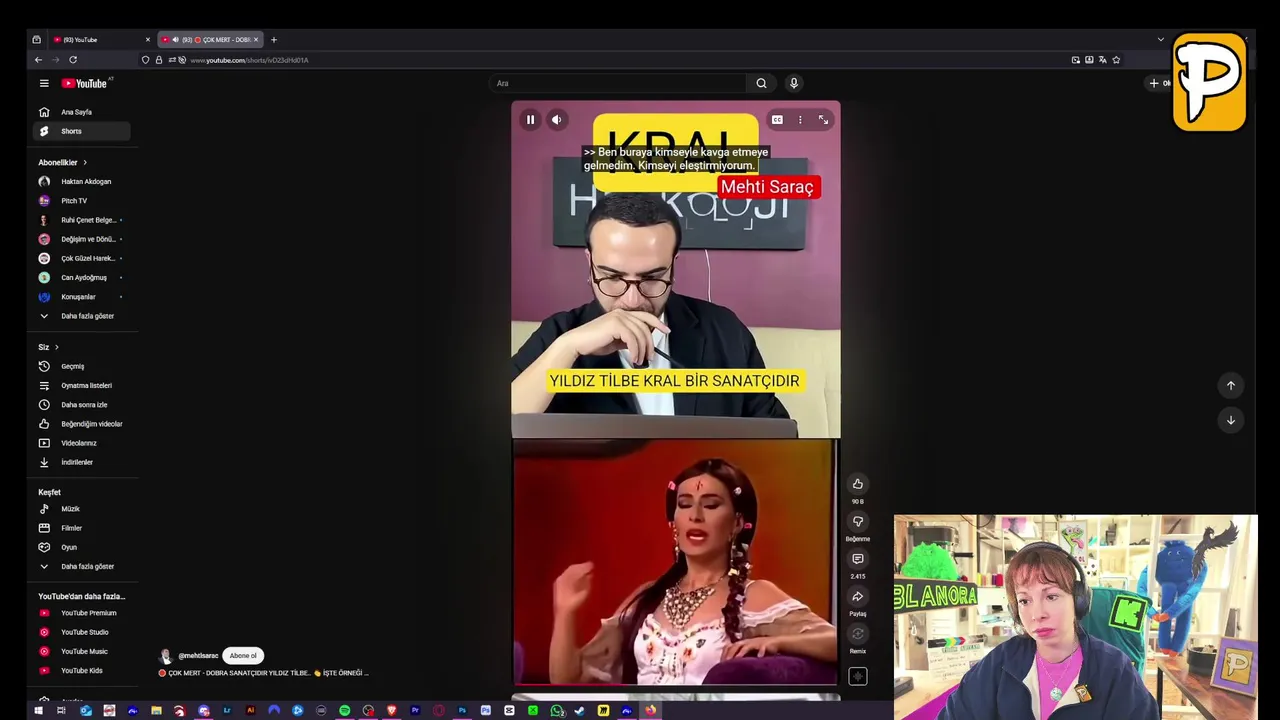Open İndirilenler downloads
The image size is (1280, 720).
(79, 462)
